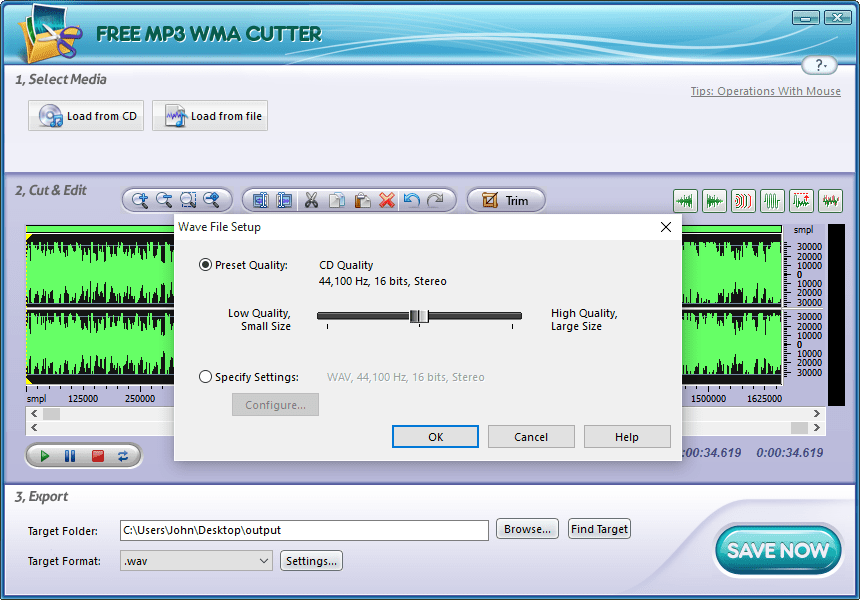Click the scissors folder app logo
This screenshot has height=600, width=860.
pyautogui.click(x=49, y=34)
